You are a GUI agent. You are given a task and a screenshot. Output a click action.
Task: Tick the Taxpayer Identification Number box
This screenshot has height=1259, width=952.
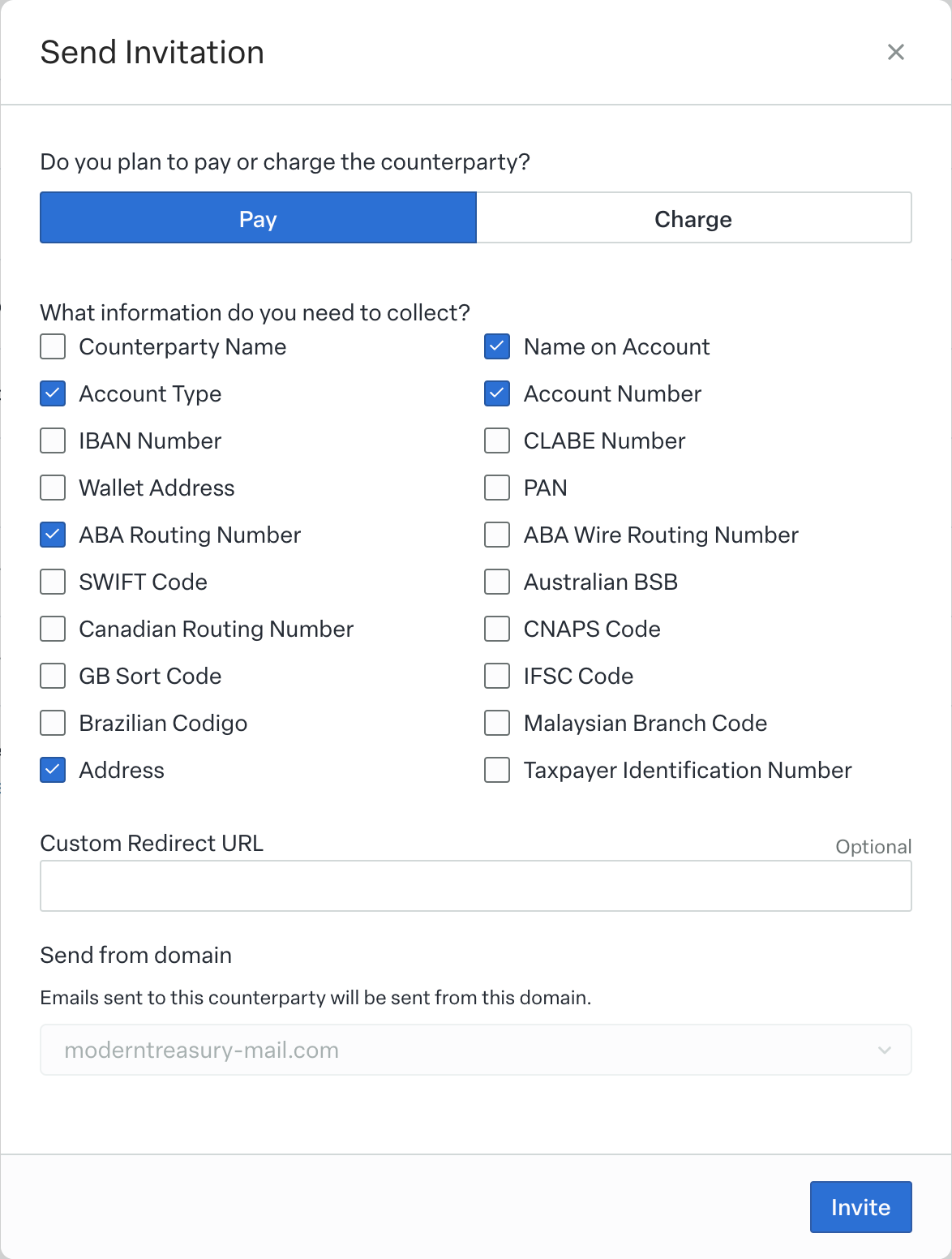[x=497, y=771]
